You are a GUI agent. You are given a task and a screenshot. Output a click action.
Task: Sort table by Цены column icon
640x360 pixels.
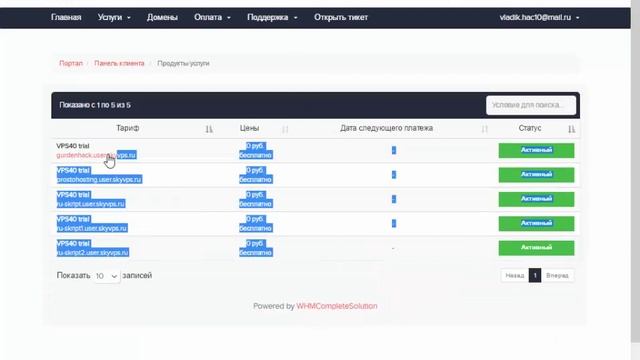(285, 129)
